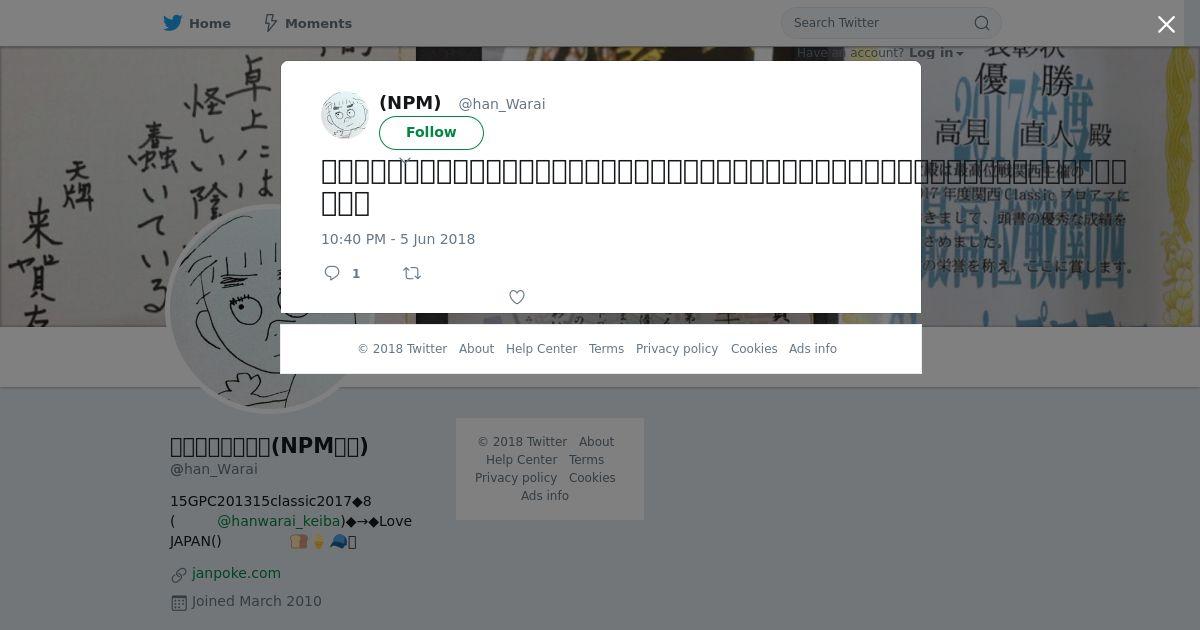This screenshot has height=630, width=1200.
Task: Open the Ads info link in the modal footer
Action: 813,349
